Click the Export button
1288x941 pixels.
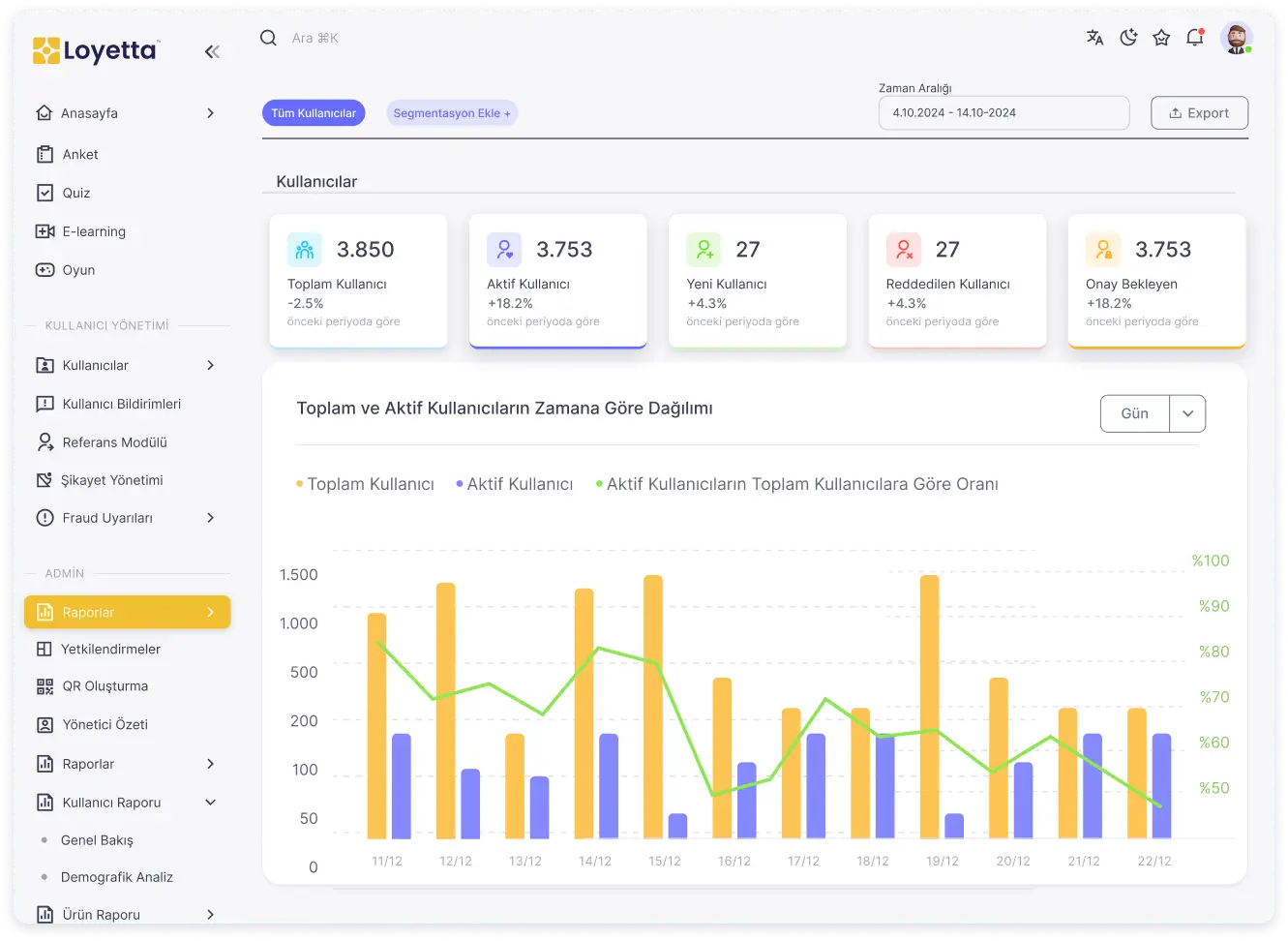pyautogui.click(x=1199, y=112)
